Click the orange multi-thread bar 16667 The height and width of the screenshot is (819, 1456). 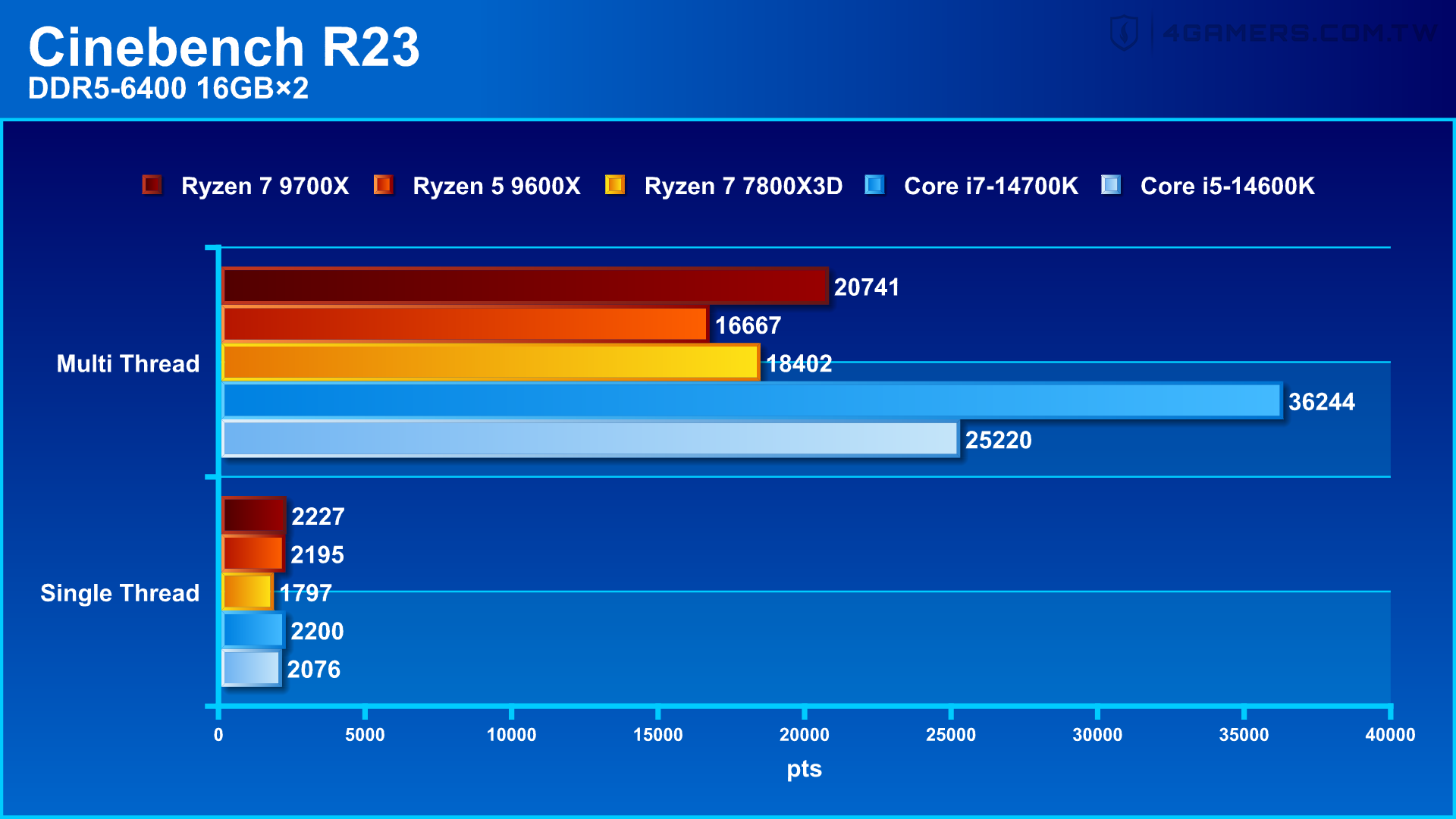point(465,325)
